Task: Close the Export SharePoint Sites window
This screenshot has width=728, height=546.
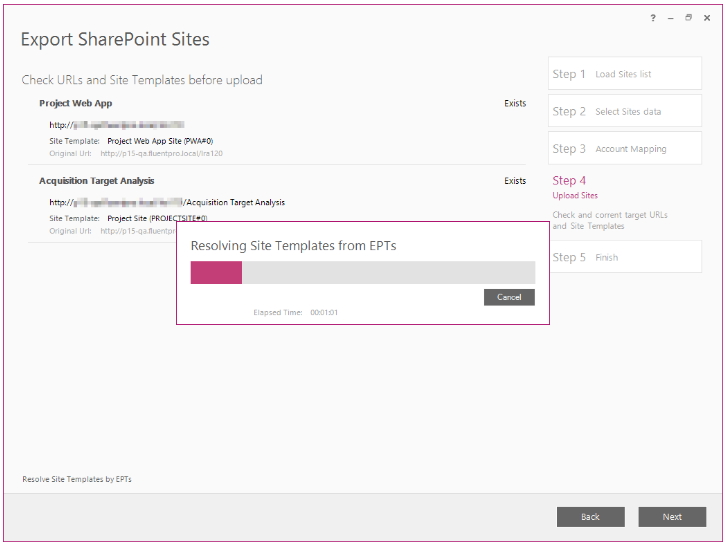Action: [707, 18]
